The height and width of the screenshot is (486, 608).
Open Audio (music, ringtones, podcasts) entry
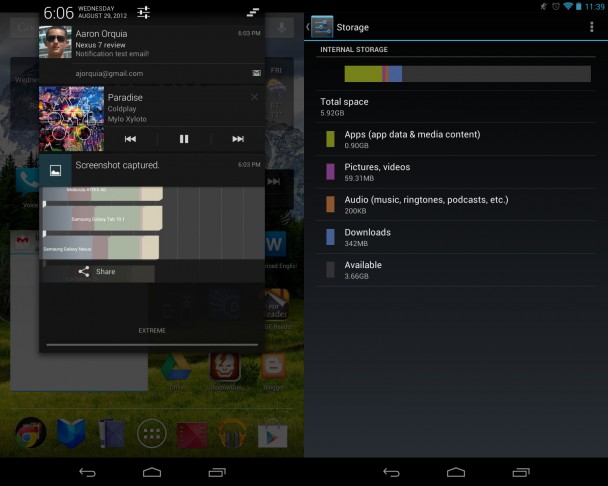(x=456, y=205)
